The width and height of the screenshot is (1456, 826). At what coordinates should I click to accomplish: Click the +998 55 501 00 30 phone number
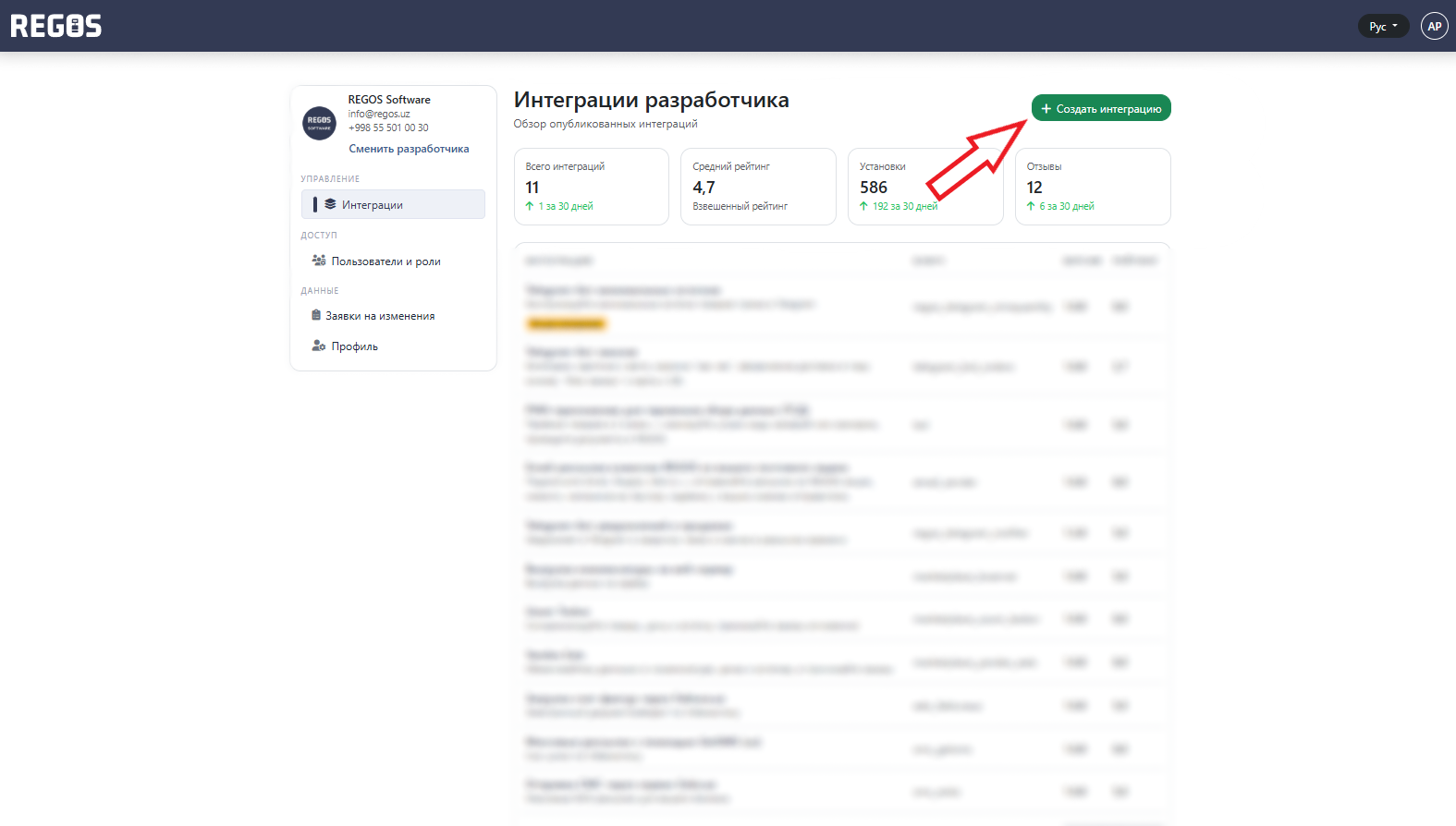(x=388, y=128)
